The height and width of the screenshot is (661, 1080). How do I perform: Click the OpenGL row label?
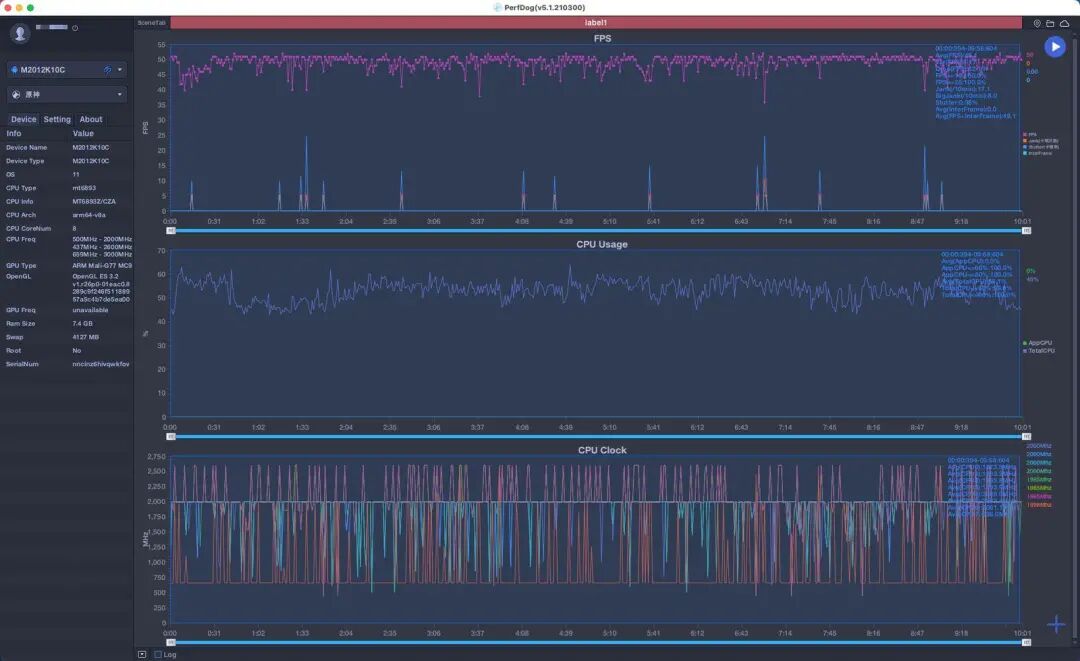pyautogui.click(x=19, y=277)
